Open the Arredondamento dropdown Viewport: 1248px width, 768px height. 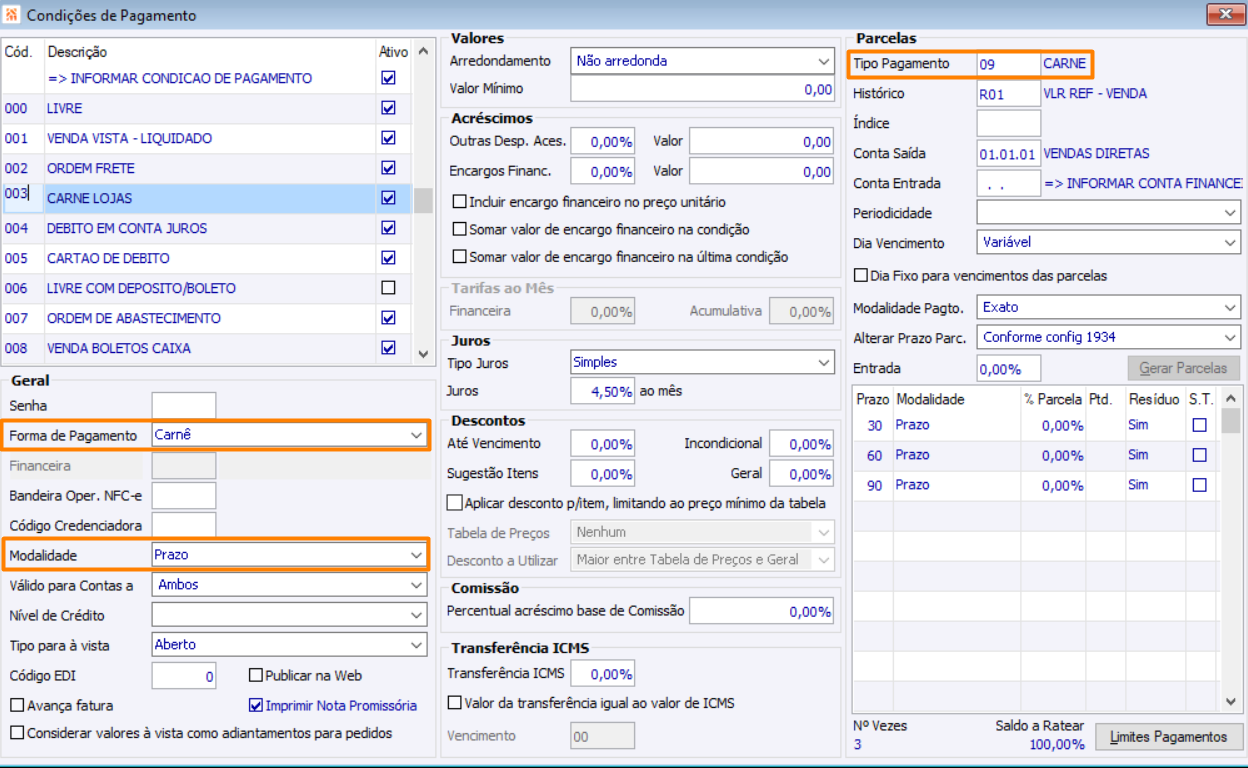pos(823,61)
